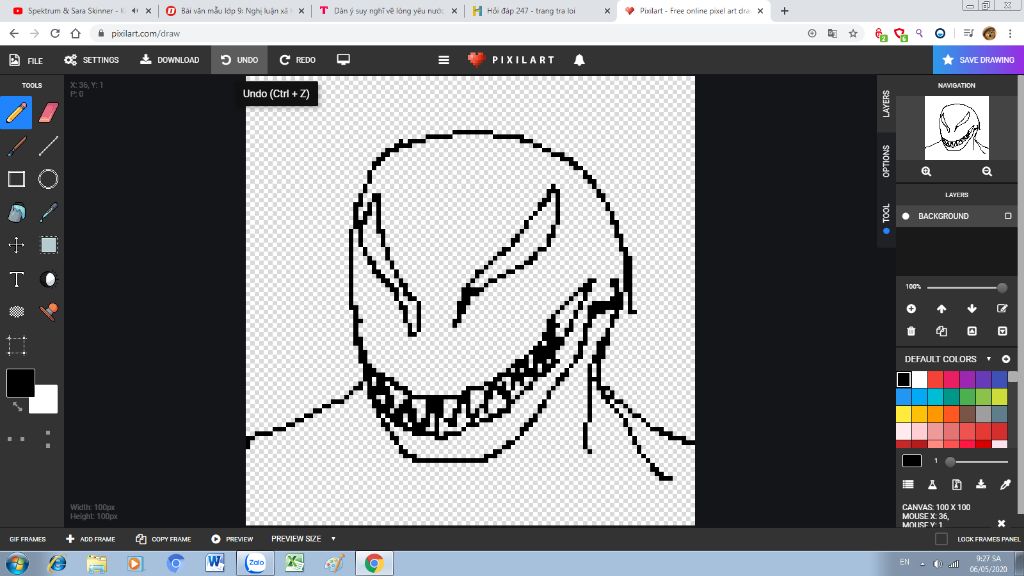Open the monitor/fullscreen icon in toolbar
This screenshot has width=1024, height=576.
pyautogui.click(x=343, y=60)
